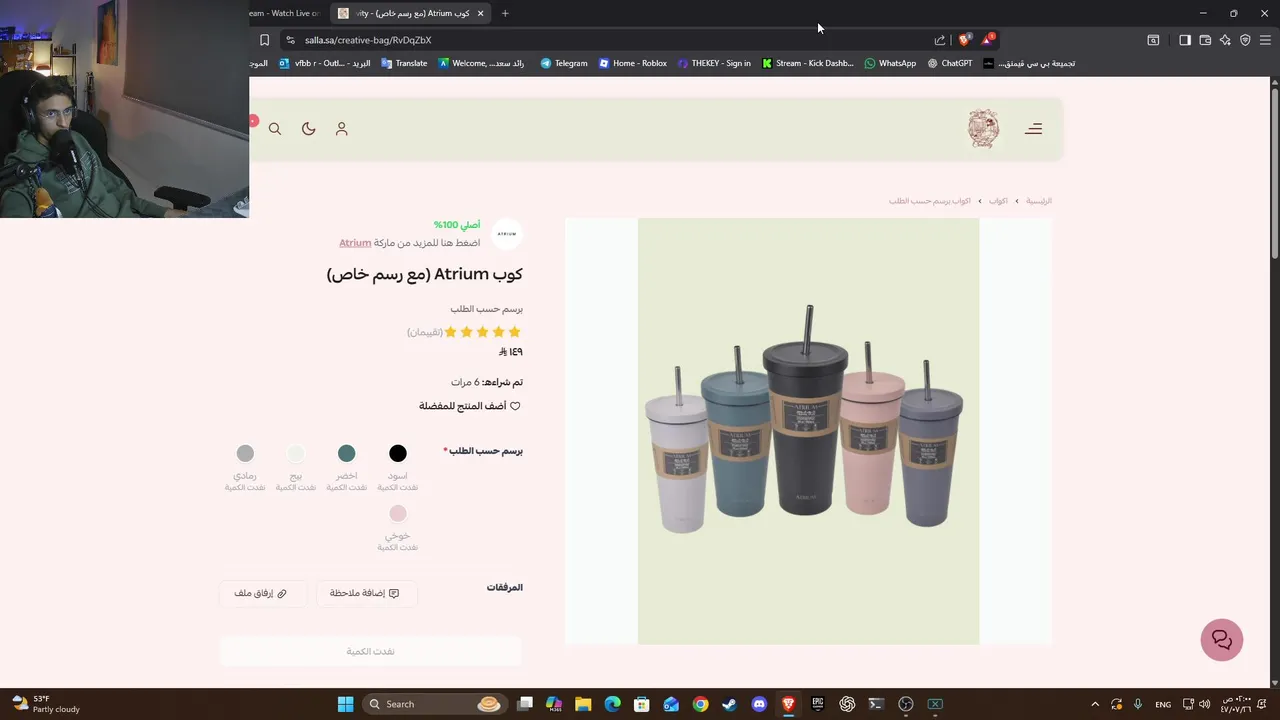
Task: Open the Home - Roblox bookmark
Action: point(633,63)
